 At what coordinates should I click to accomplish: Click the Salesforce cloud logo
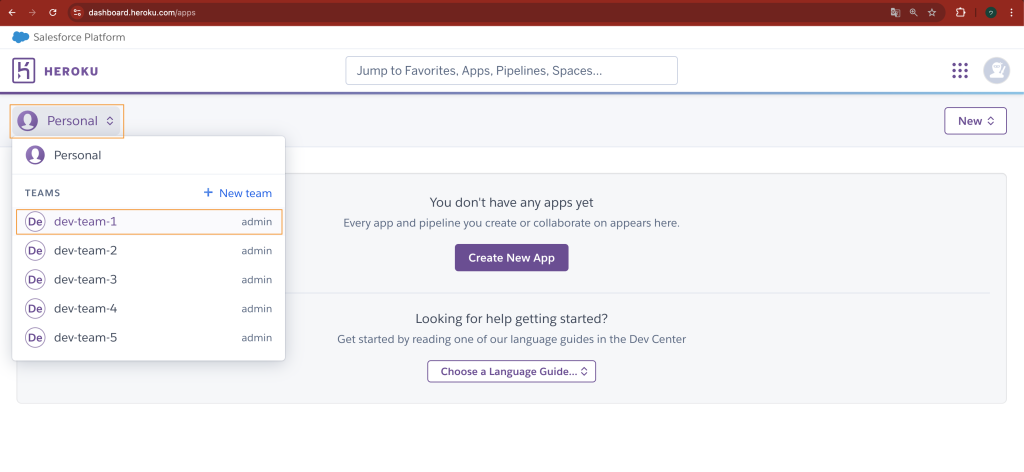[20, 37]
